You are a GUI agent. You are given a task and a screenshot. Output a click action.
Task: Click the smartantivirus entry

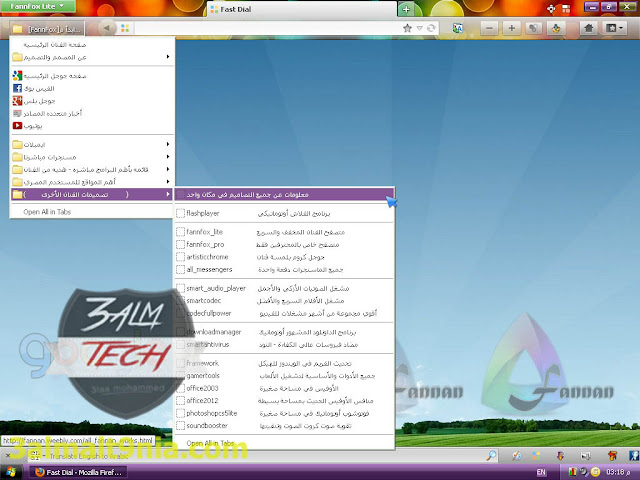284,344
